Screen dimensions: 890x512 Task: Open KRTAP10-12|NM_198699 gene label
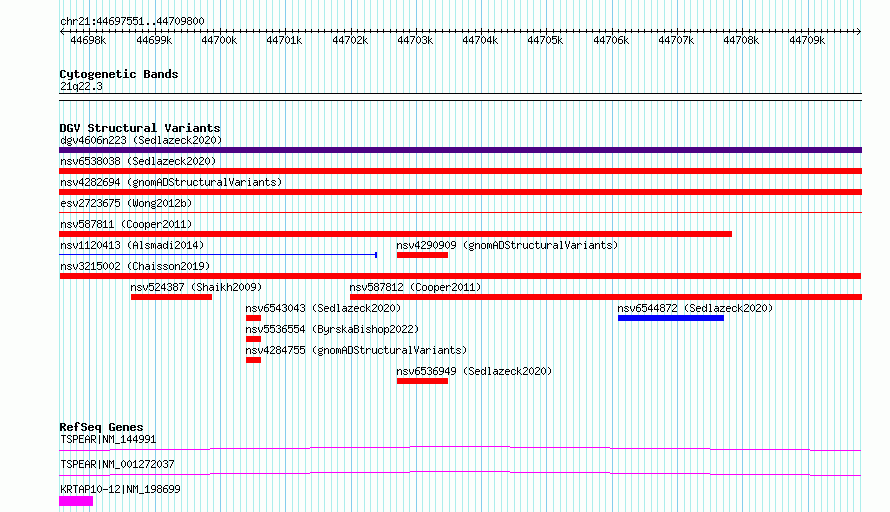tap(120, 489)
